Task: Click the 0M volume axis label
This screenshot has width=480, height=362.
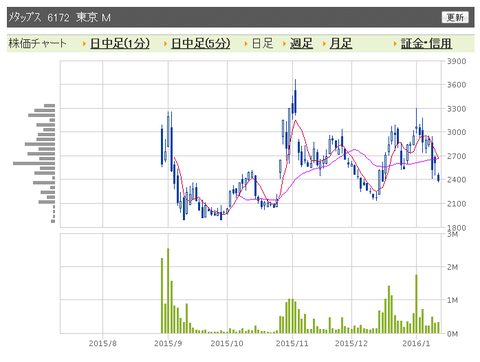Action: [452, 334]
